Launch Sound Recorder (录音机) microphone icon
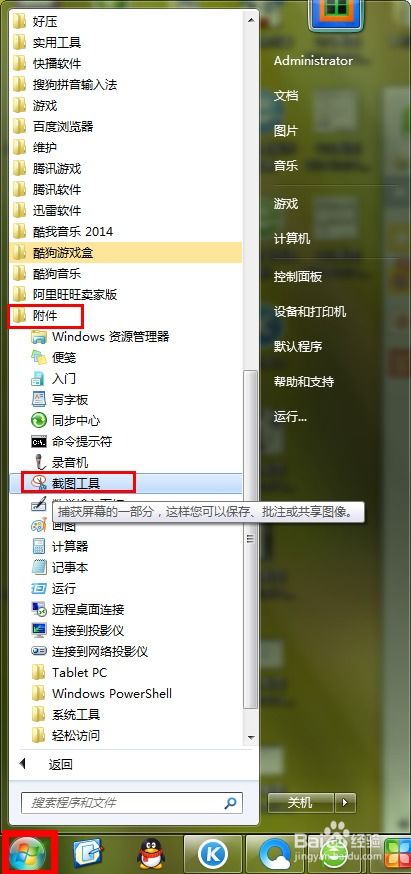Viewport: 411px width, 874px height. [x=38, y=462]
